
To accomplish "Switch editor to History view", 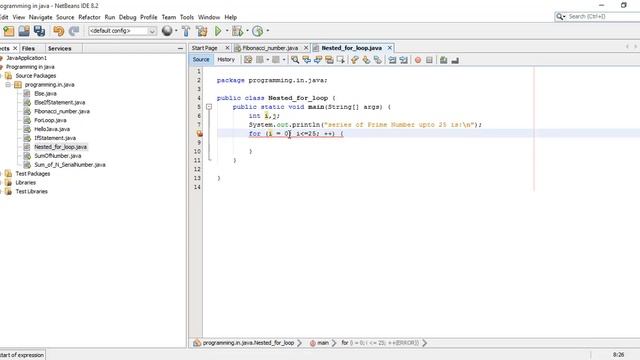I will (x=226, y=60).
